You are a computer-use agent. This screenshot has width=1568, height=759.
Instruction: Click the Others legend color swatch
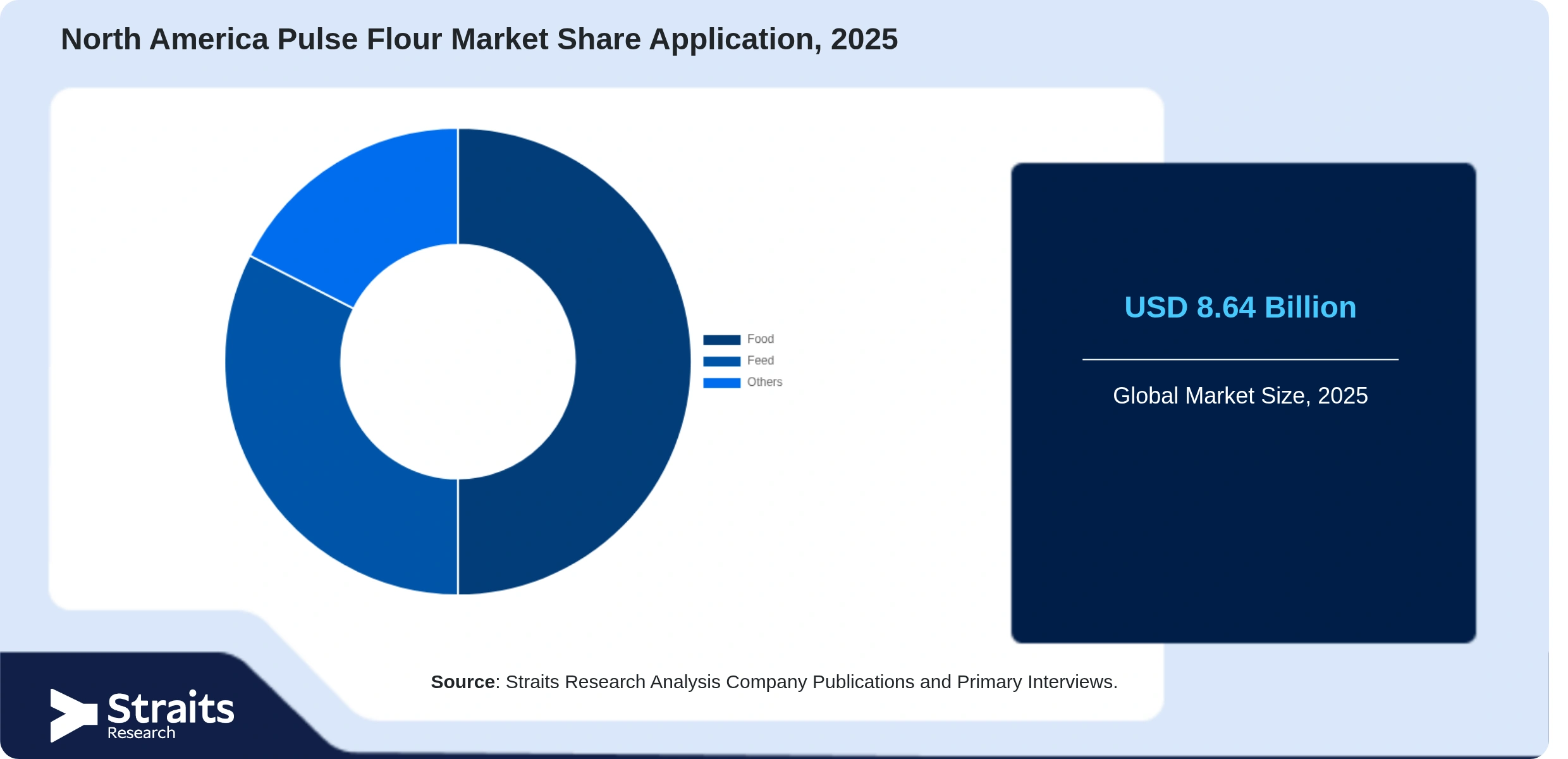[721, 383]
